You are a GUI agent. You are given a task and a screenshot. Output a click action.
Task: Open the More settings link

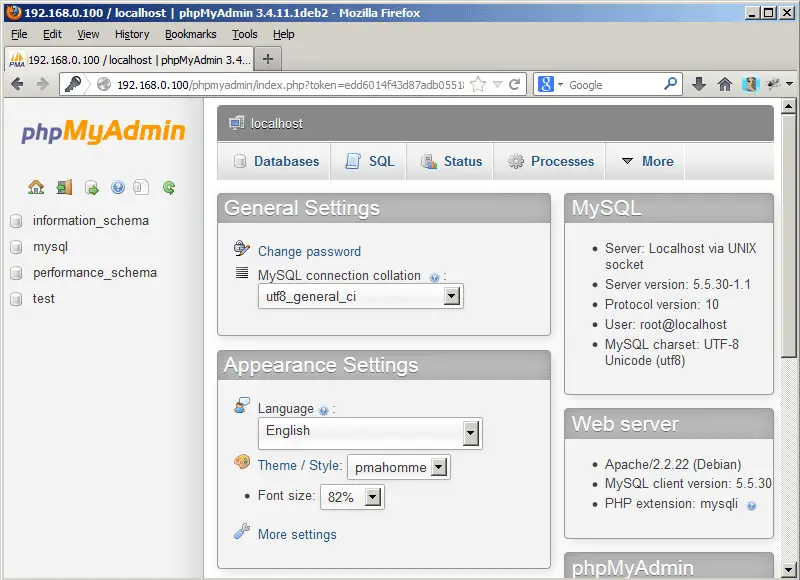click(297, 534)
